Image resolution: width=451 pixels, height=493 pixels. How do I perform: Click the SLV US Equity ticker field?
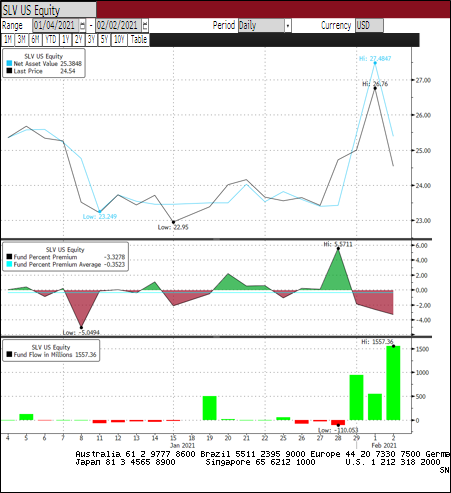click(49, 10)
